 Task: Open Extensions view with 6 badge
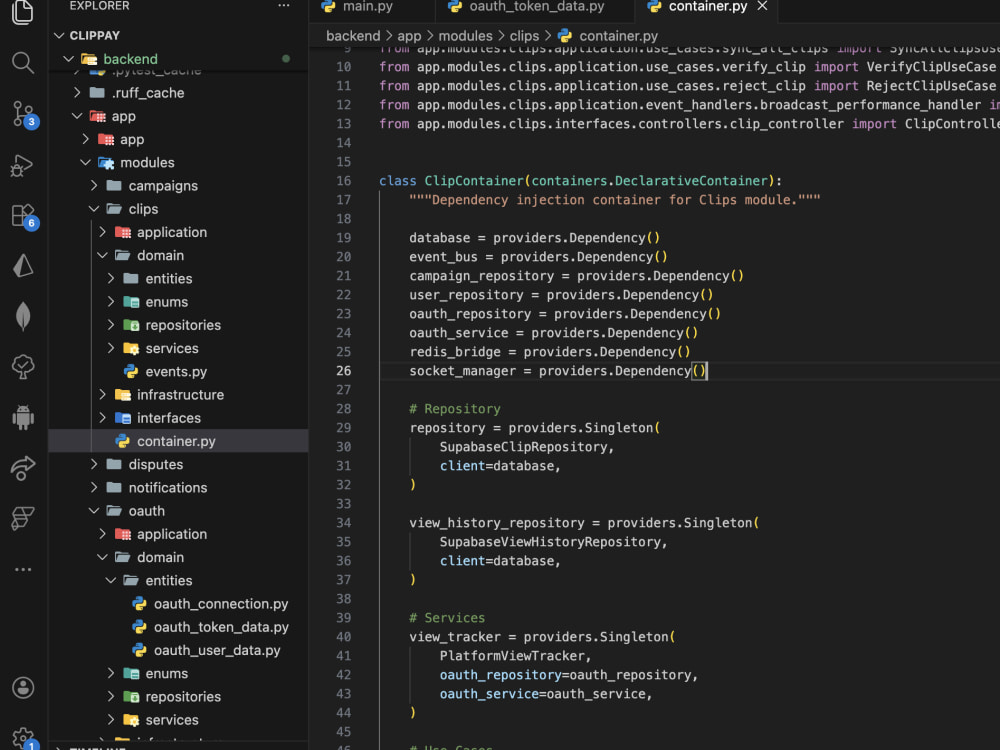[x=24, y=216]
